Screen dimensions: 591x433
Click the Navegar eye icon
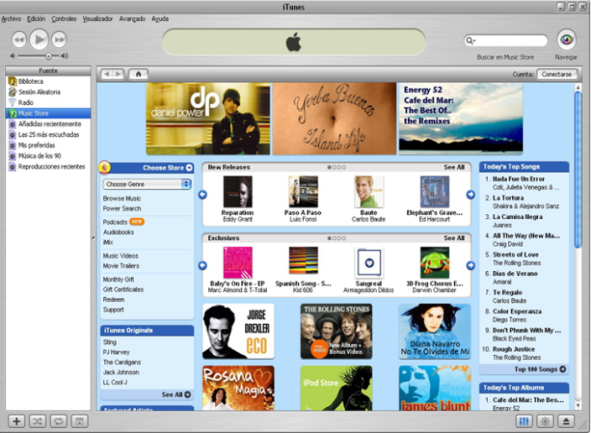pos(566,40)
